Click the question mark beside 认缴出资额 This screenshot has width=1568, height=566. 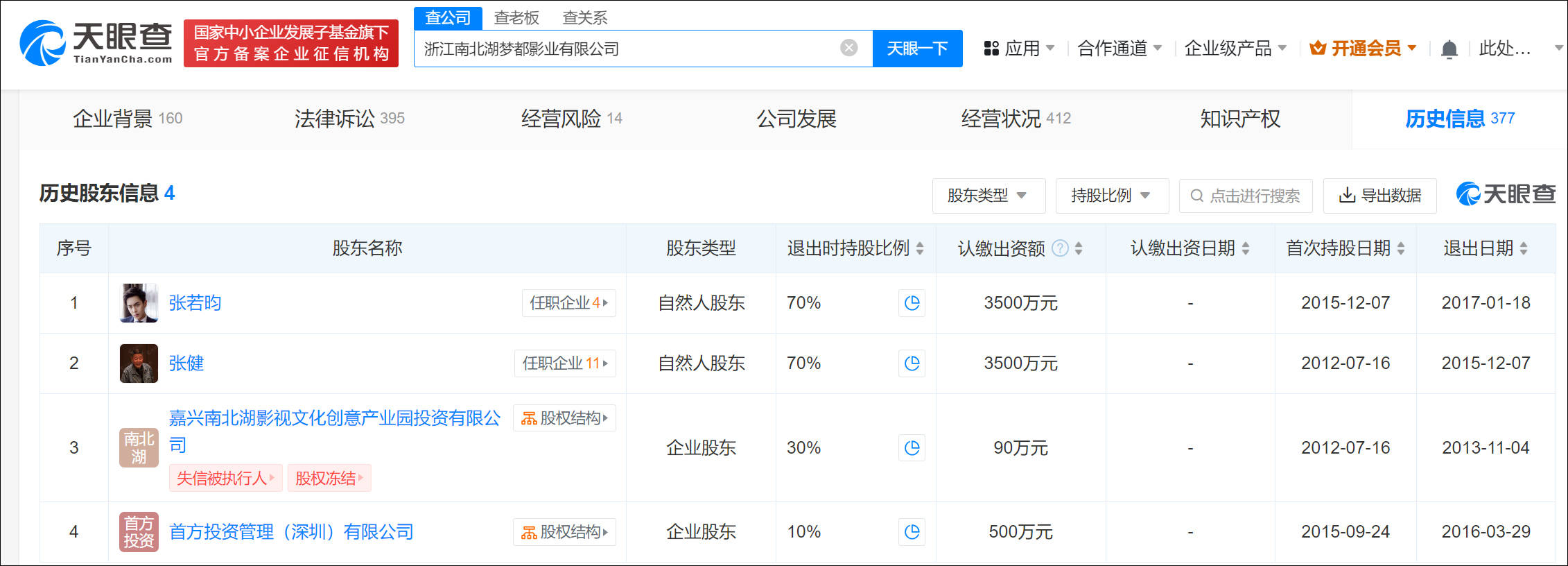tap(1060, 248)
